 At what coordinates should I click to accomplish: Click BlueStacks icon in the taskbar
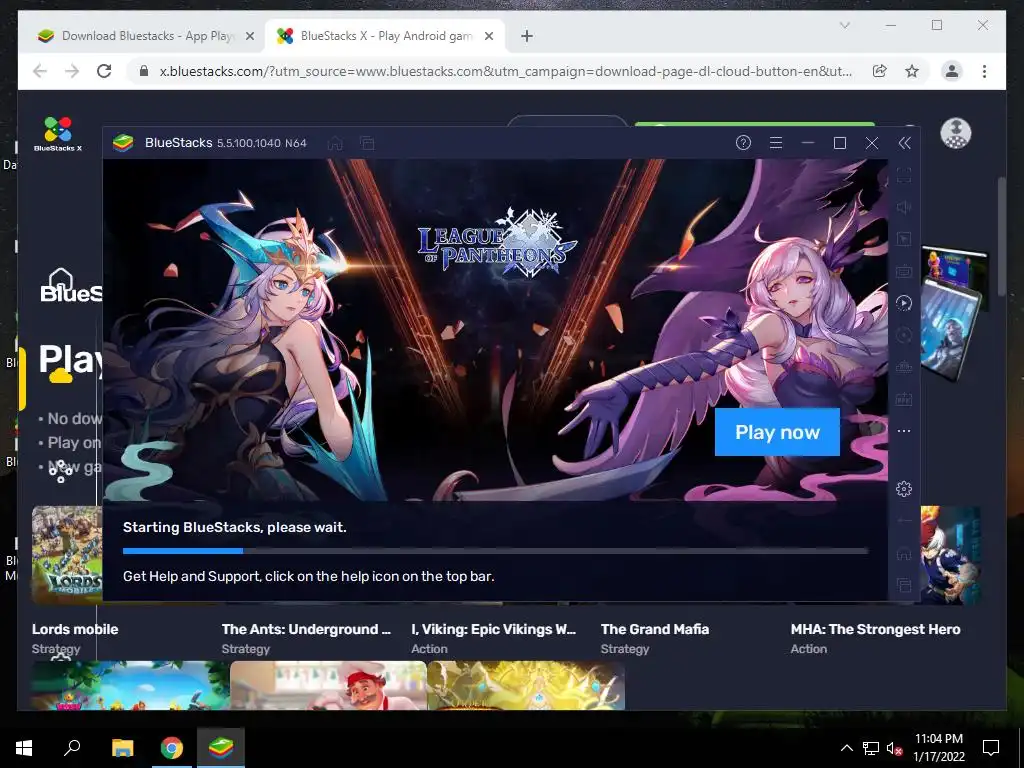click(221, 748)
